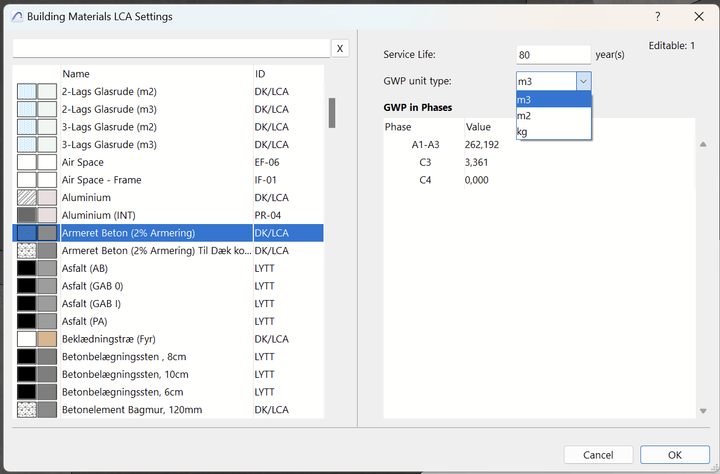
Task: Clear search with the X button
Action: click(340, 48)
